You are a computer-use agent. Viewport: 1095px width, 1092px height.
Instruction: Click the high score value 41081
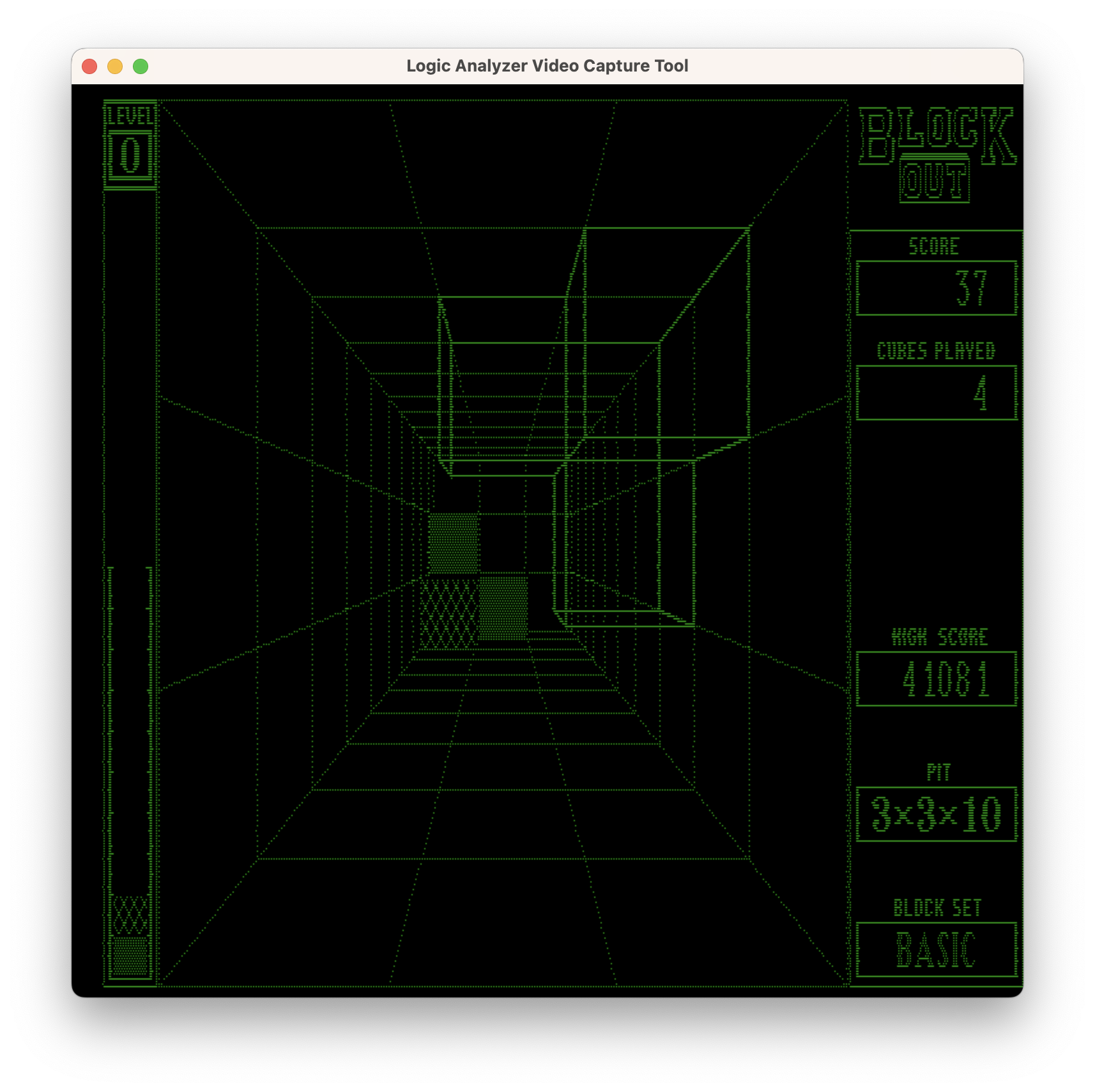tap(946, 679)
